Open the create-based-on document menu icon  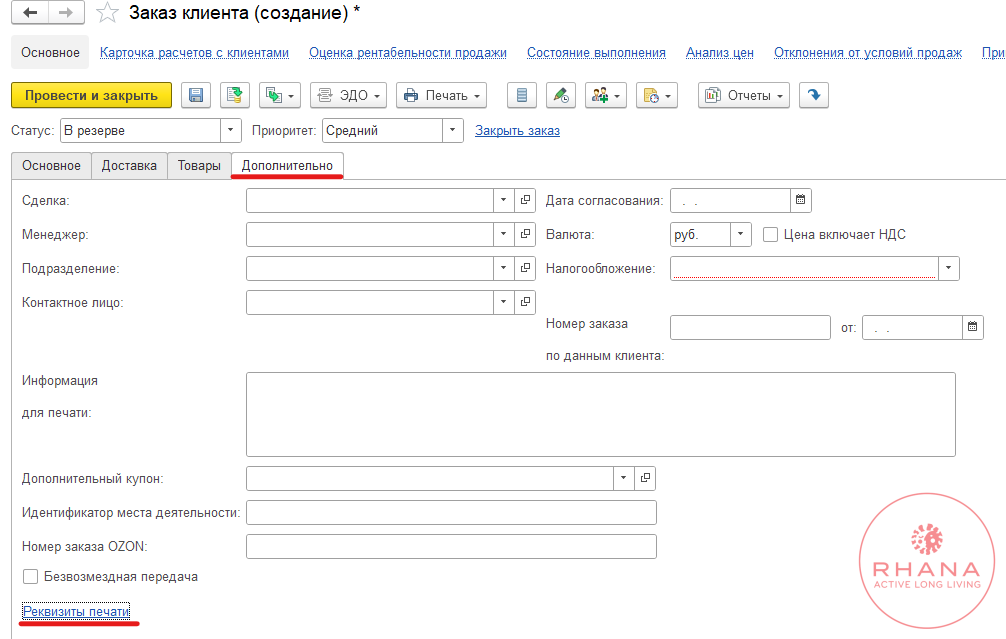[280, 96]
